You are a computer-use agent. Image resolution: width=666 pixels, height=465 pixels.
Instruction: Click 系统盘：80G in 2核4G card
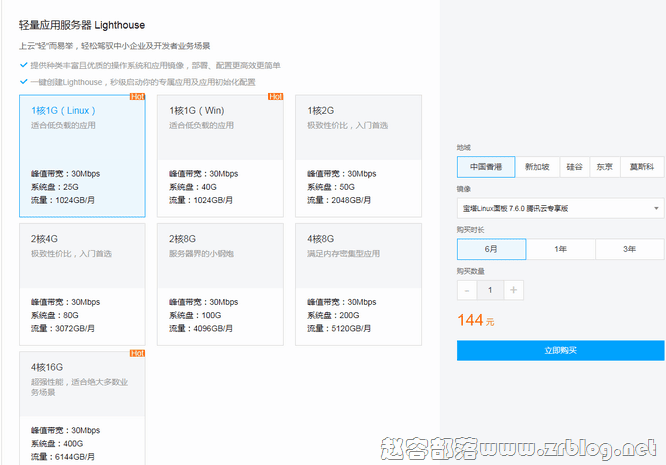pos(55,315)
